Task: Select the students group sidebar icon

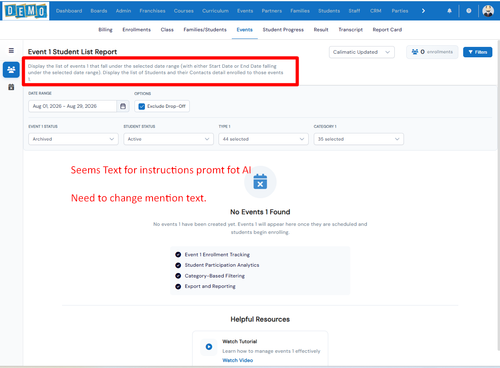Action: coord(11,70)
